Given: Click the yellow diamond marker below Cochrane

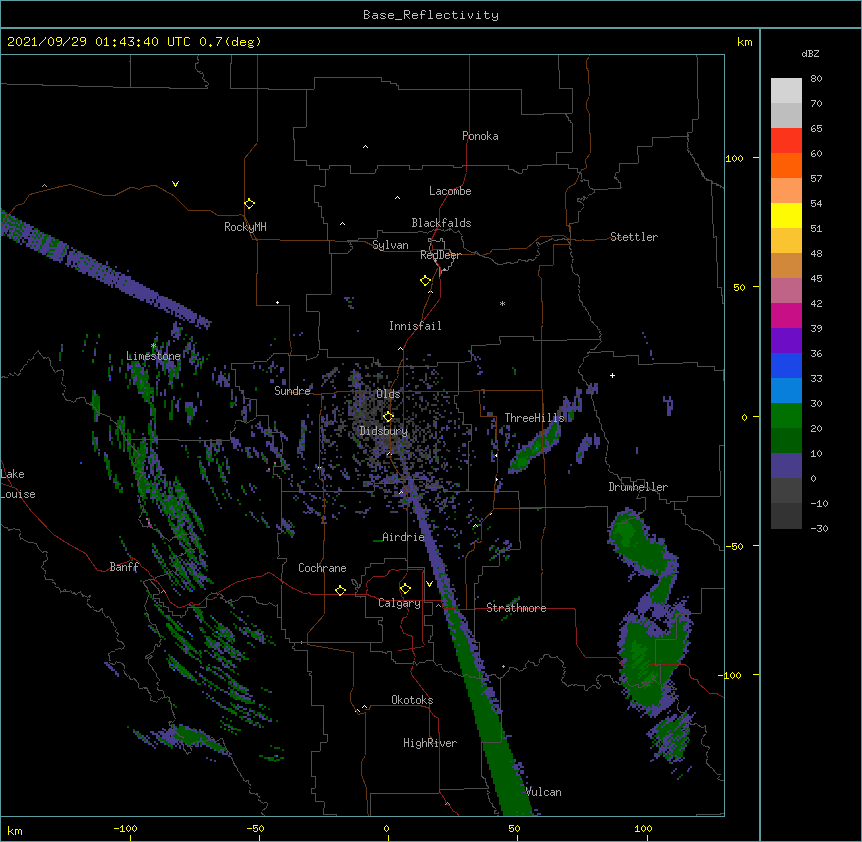Looking at the screenshot, I should 340,590.
